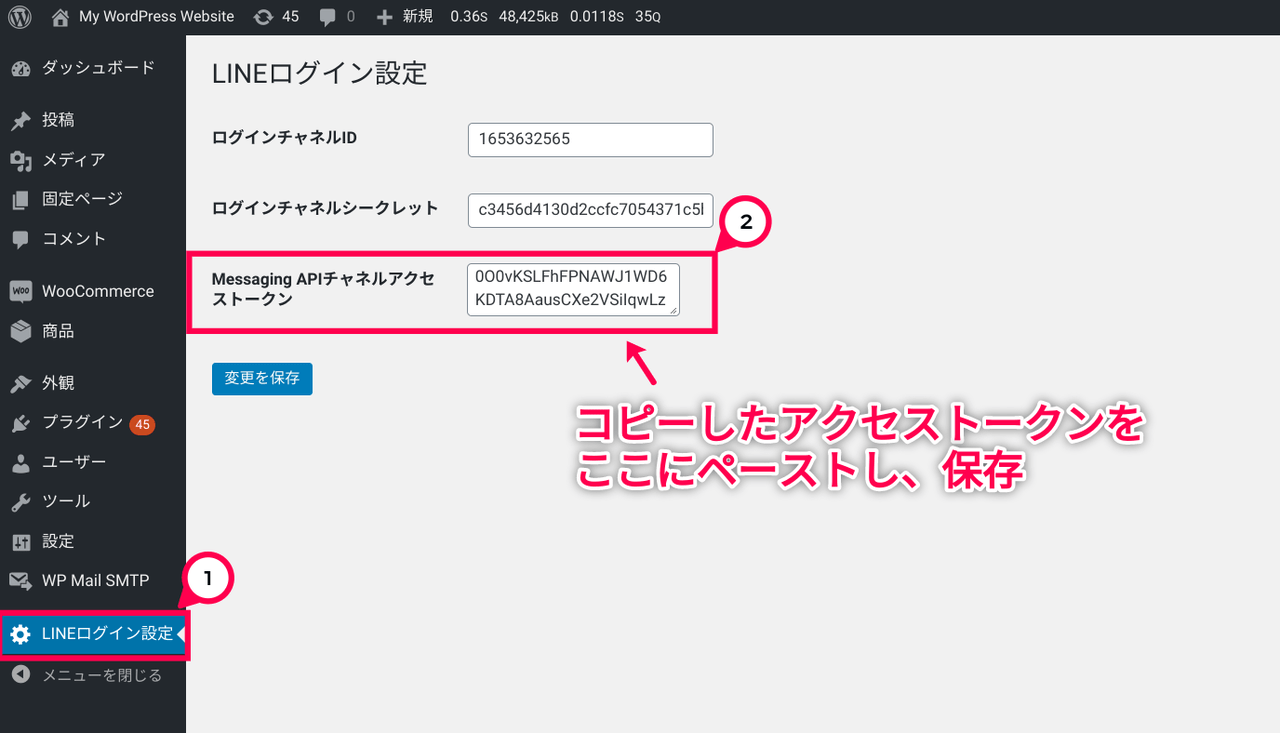Click the LINEログイン設定 page heading
The image size is (1280, 733).
[320, 73]
